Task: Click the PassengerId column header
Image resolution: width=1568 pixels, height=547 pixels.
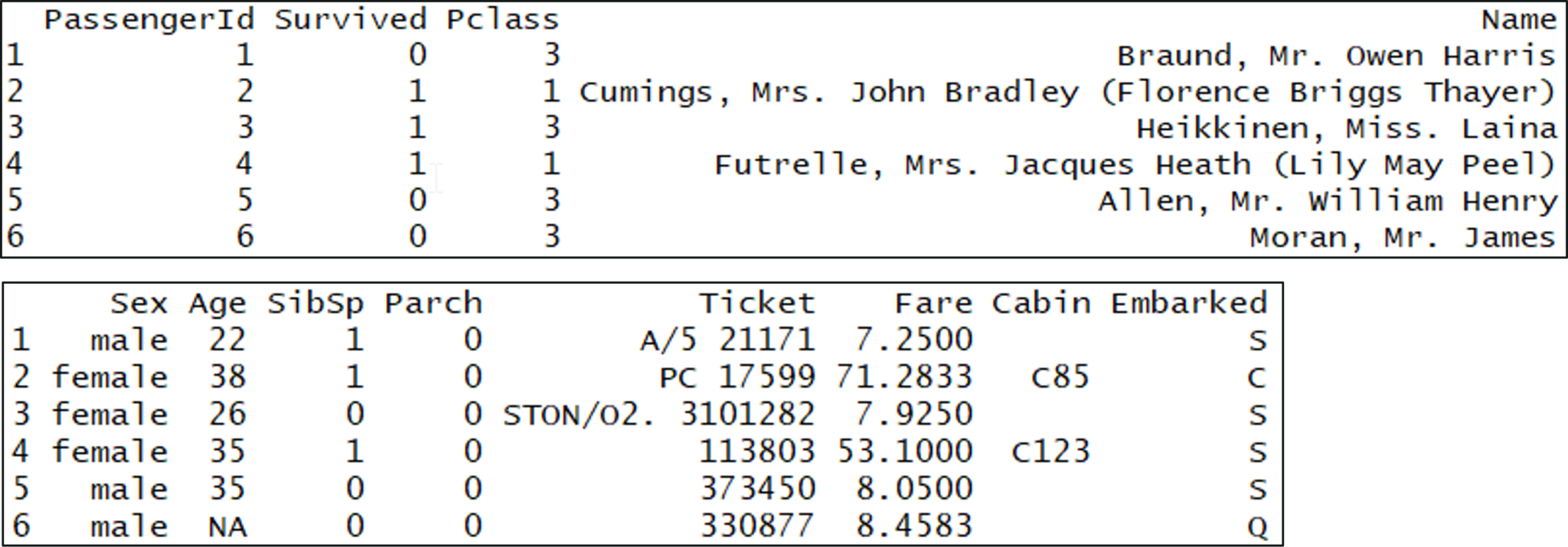Action: pyautogui.click(x=149, y=20)
